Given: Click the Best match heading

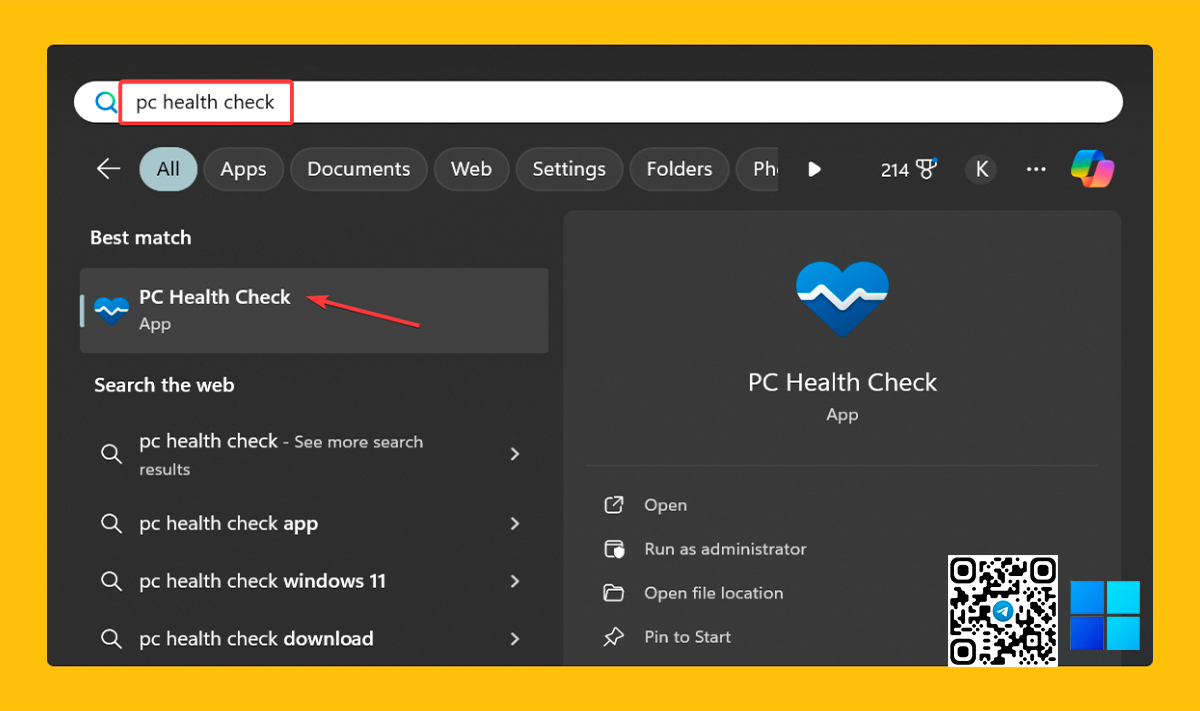Looking at the screenshot, I should click(x=140, y=238).
